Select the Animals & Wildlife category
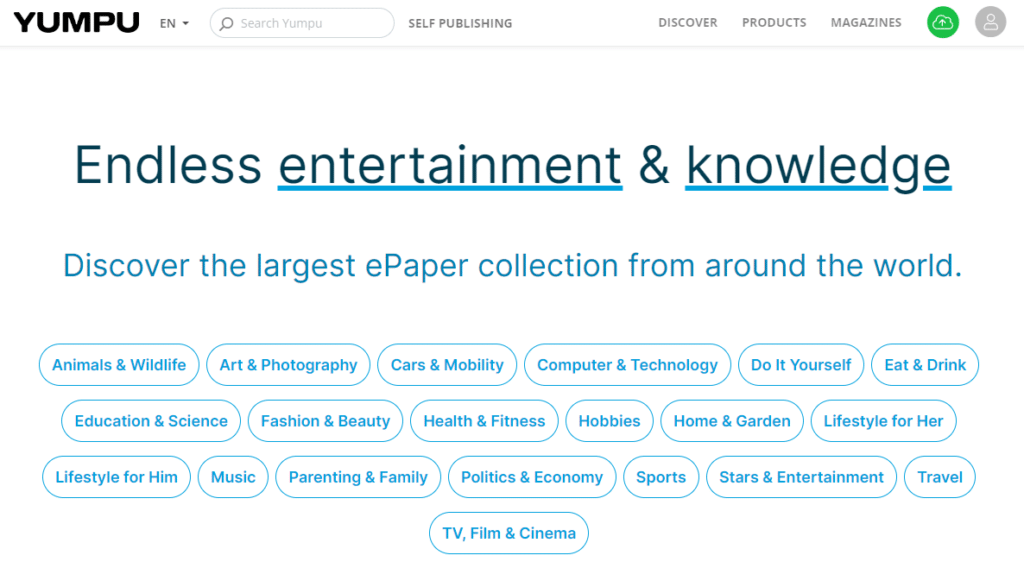Image resolution: width=1024 pixels, height=568 pixels. click(x=119, y=365)
